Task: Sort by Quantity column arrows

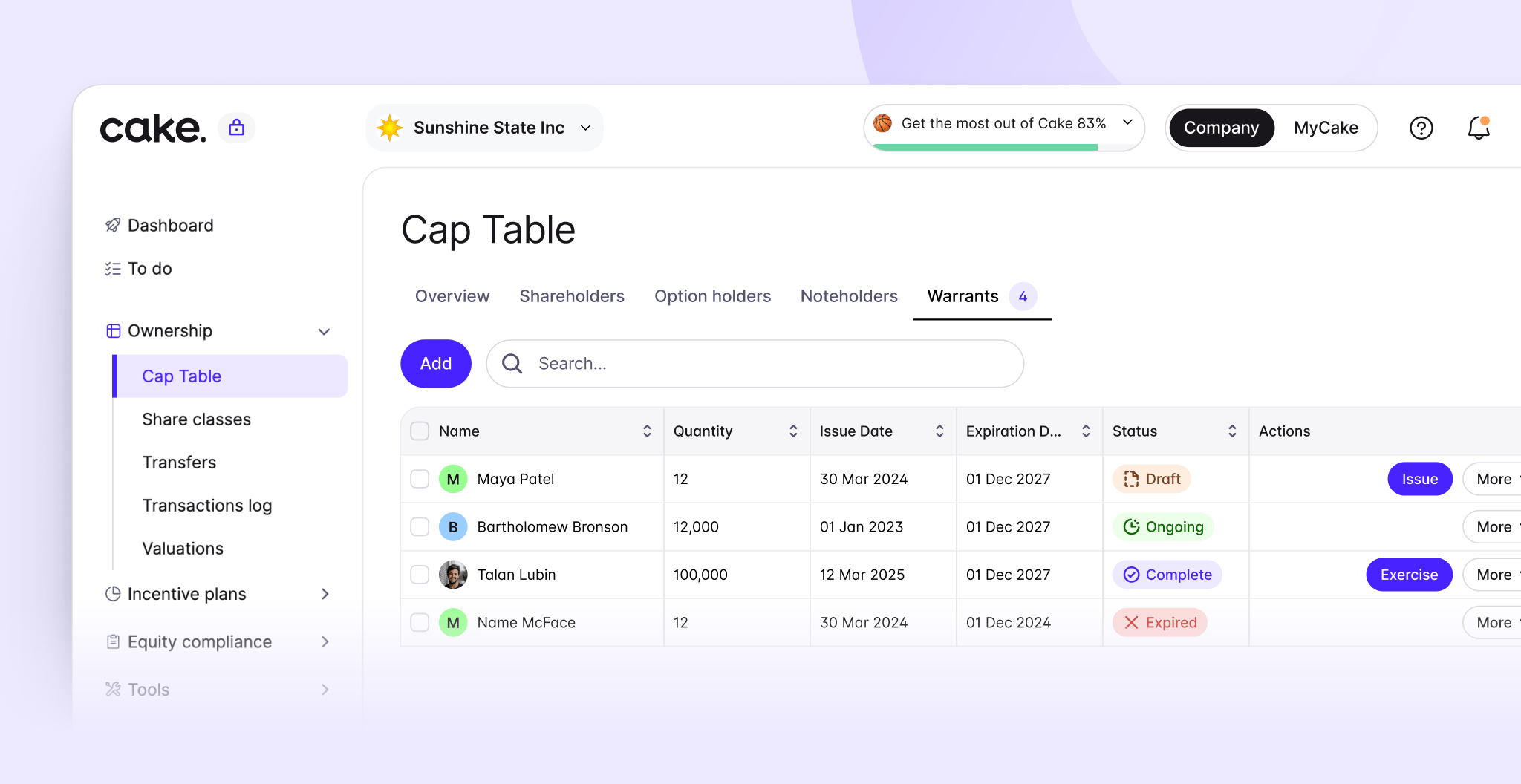Action: (x=793, y=431)
